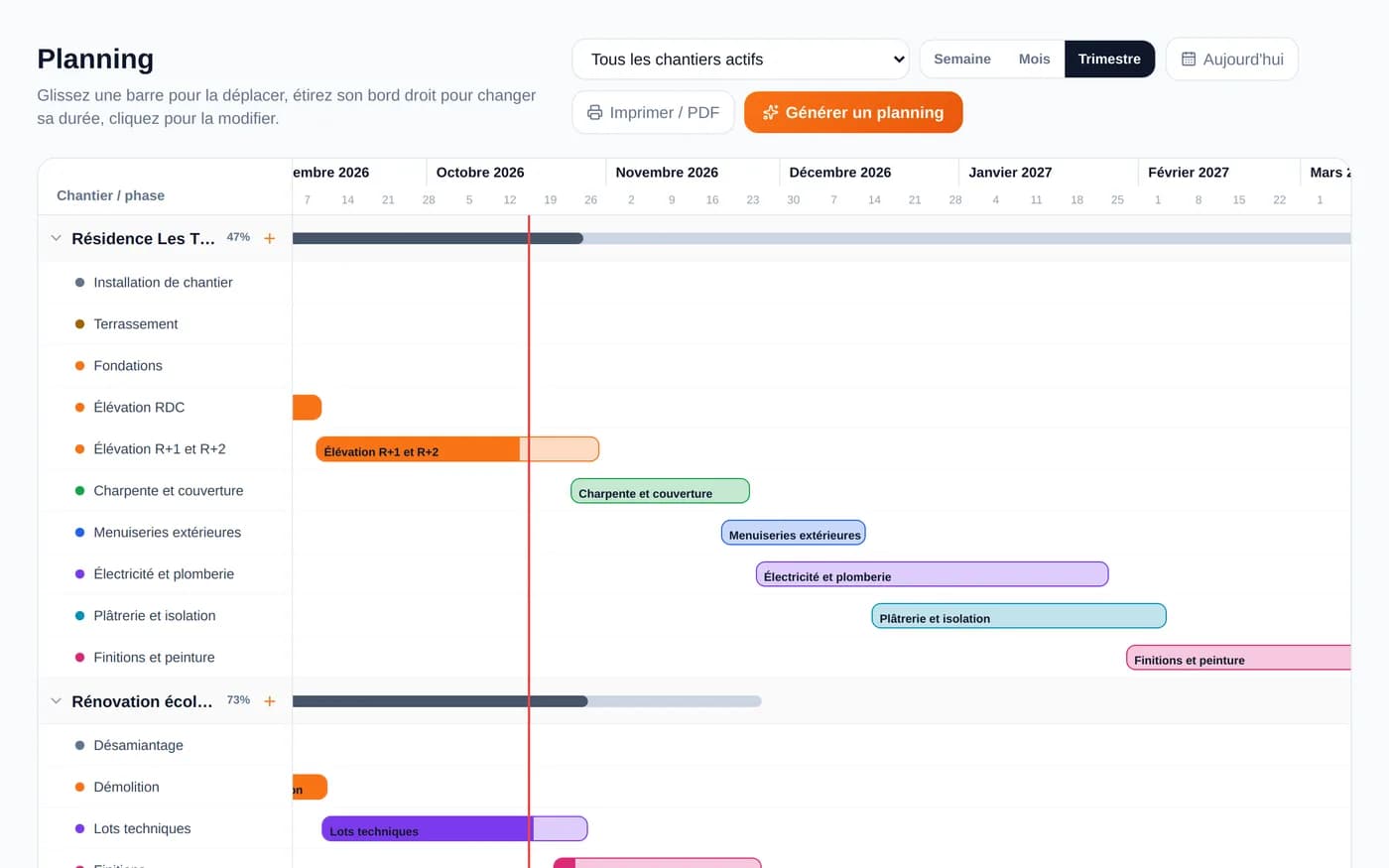The height and width of the screenshot is (868, 1389).
Task: Select the Trimestre view
Action: (1109, 60)
